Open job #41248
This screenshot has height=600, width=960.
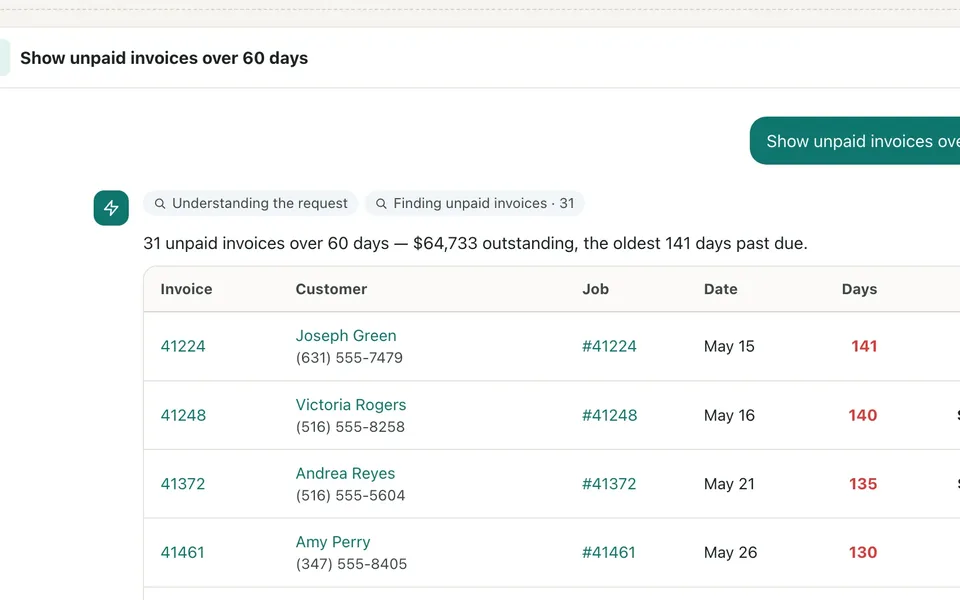click(609, 415)
